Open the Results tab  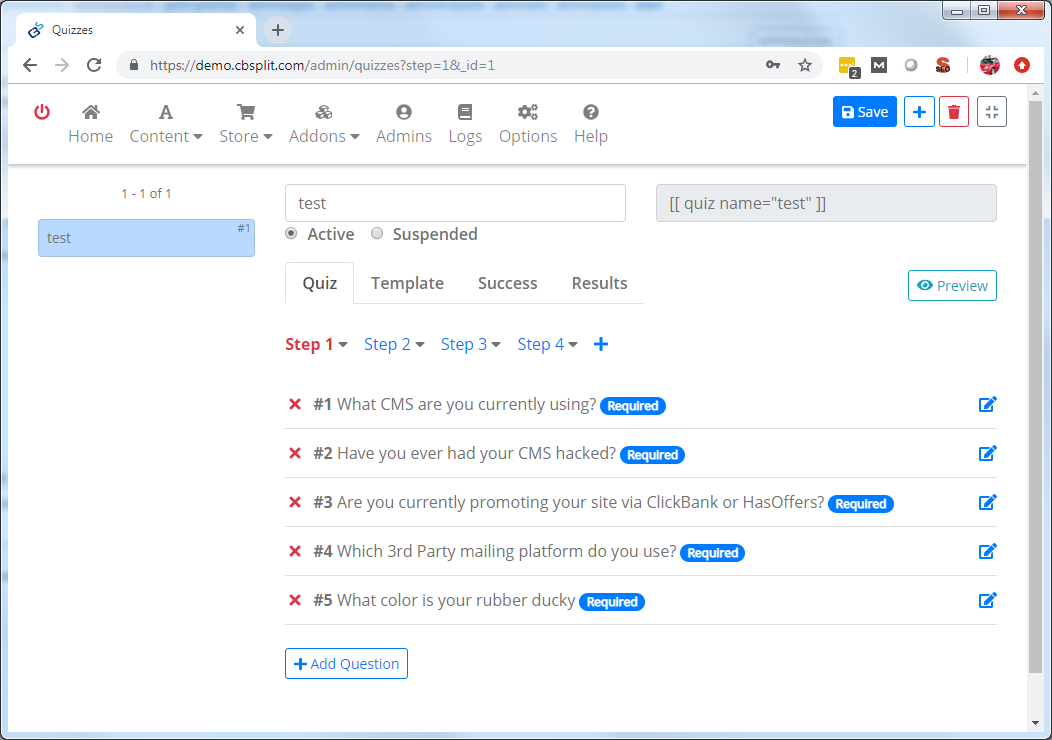pyautogui.click(x=599, y=283)
